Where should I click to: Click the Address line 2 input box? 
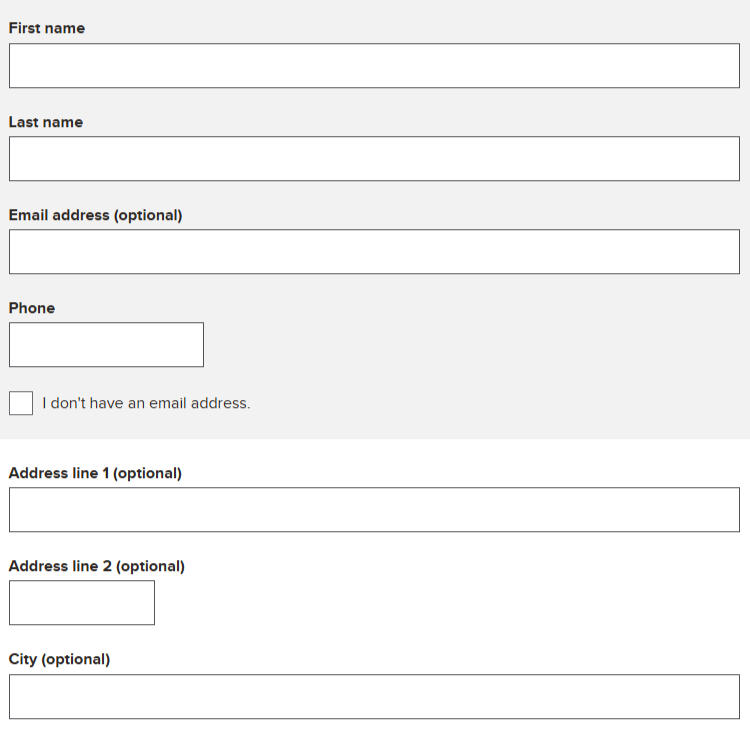point(82,603)
